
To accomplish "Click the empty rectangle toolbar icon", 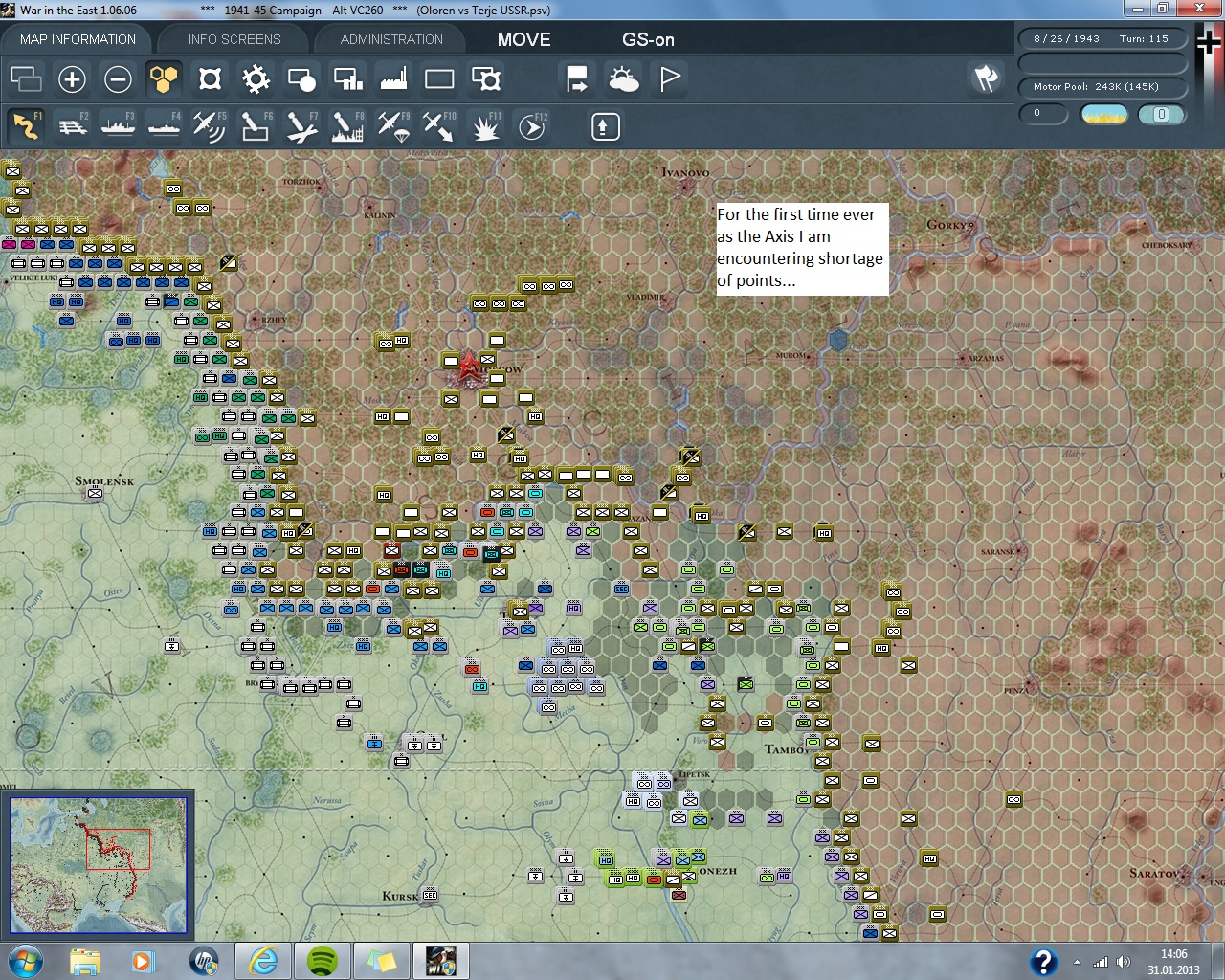I will click(x=439, y=78).
